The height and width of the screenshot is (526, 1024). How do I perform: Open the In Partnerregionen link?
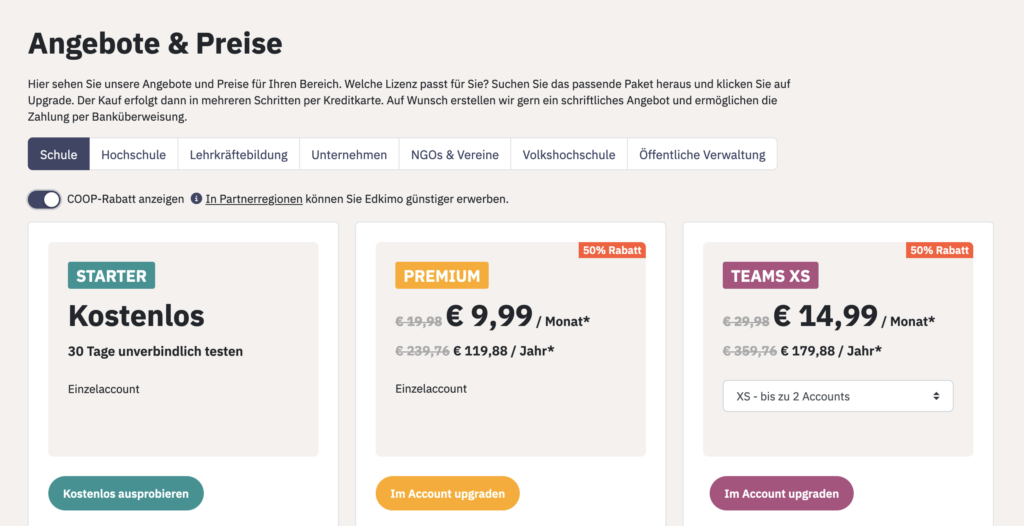tap(254, 199)
